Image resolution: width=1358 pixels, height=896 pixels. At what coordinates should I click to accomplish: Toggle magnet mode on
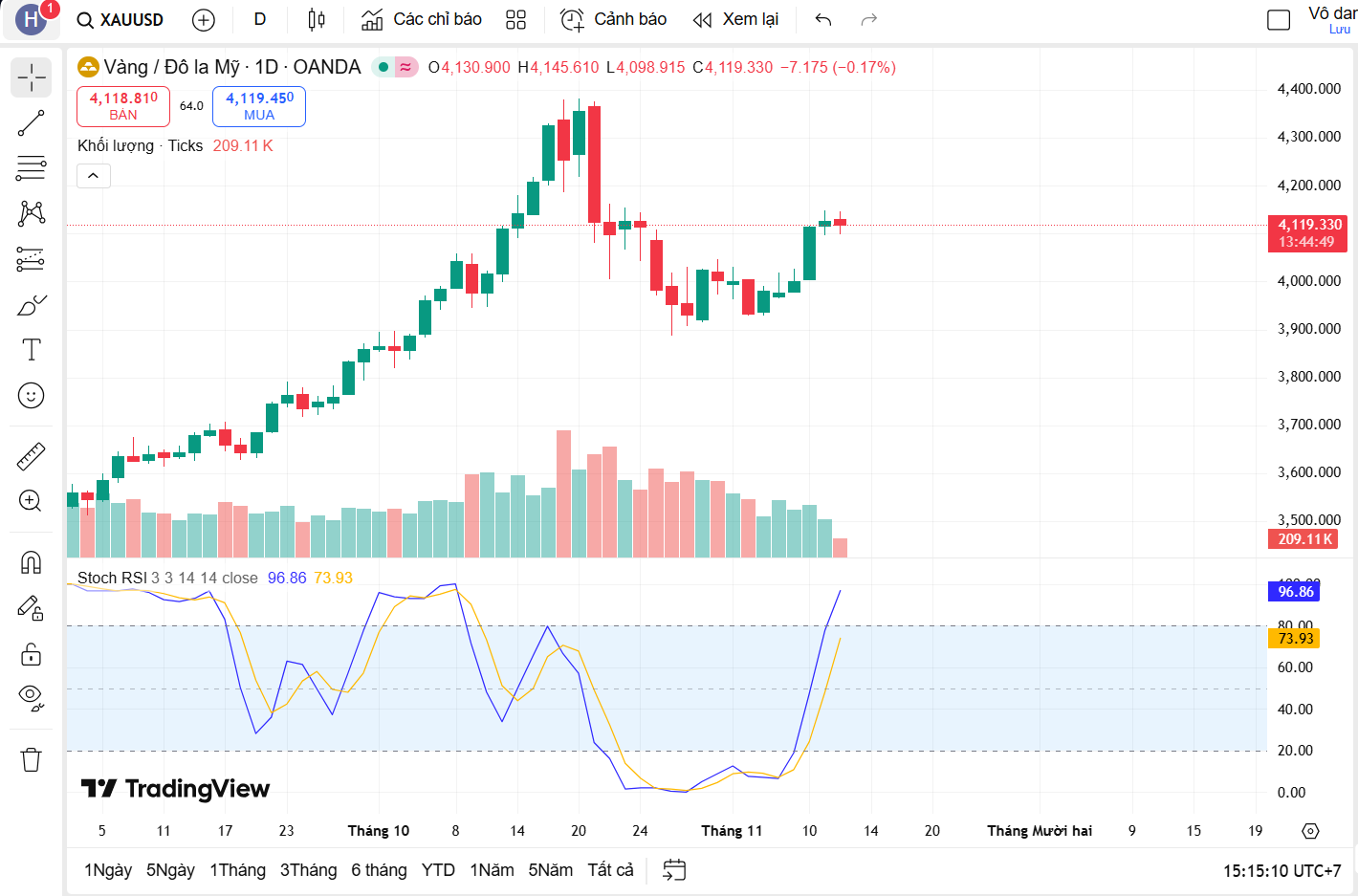coord(31,562)
